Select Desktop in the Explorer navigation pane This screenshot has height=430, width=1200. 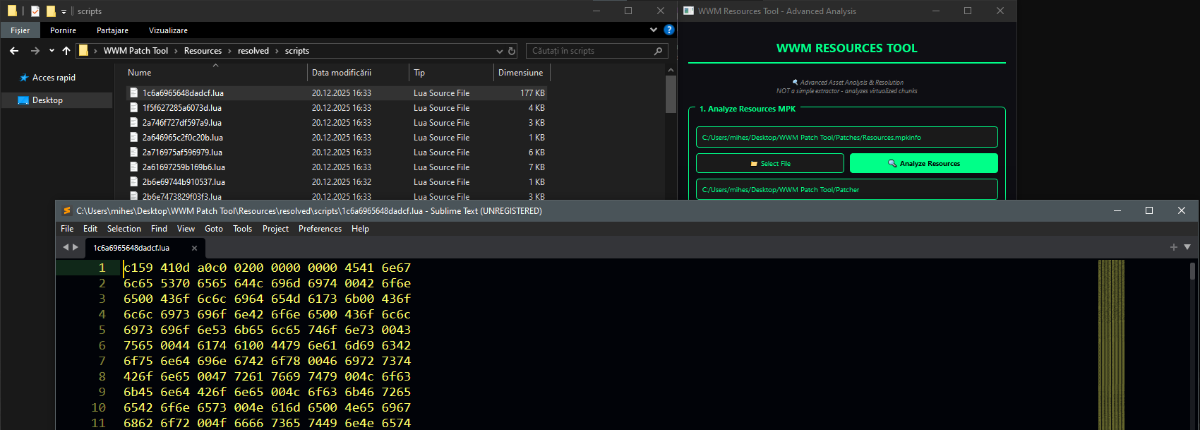point(47,100)
